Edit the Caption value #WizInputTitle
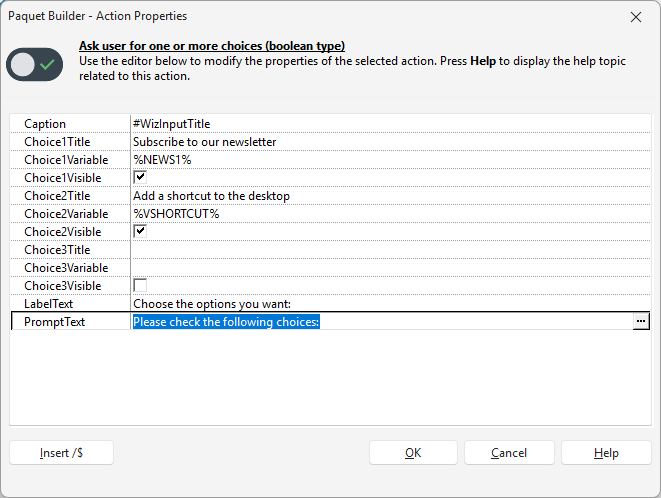Image resolution: width=661 pixels, height=498 pixels. [390, 124]
